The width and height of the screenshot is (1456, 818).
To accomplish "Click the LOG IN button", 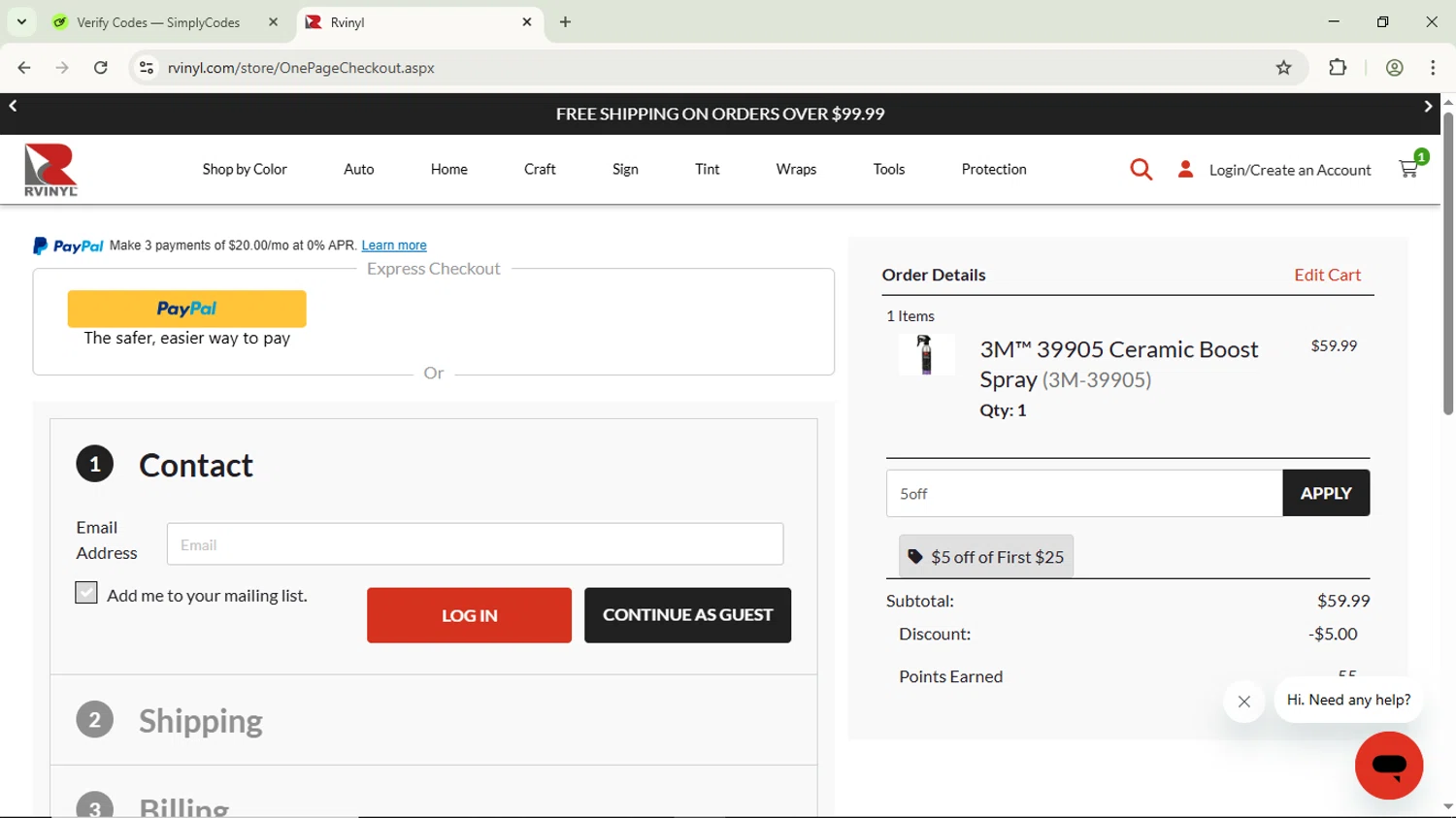I will [469, 615].
